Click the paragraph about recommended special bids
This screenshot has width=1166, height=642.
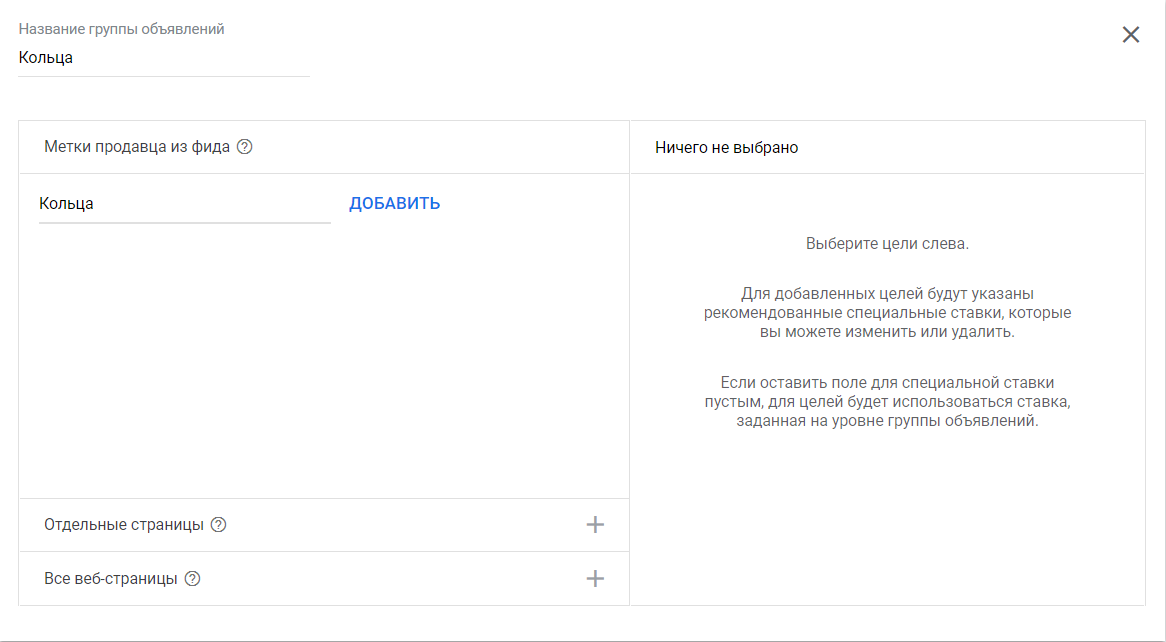coord(887,313)
